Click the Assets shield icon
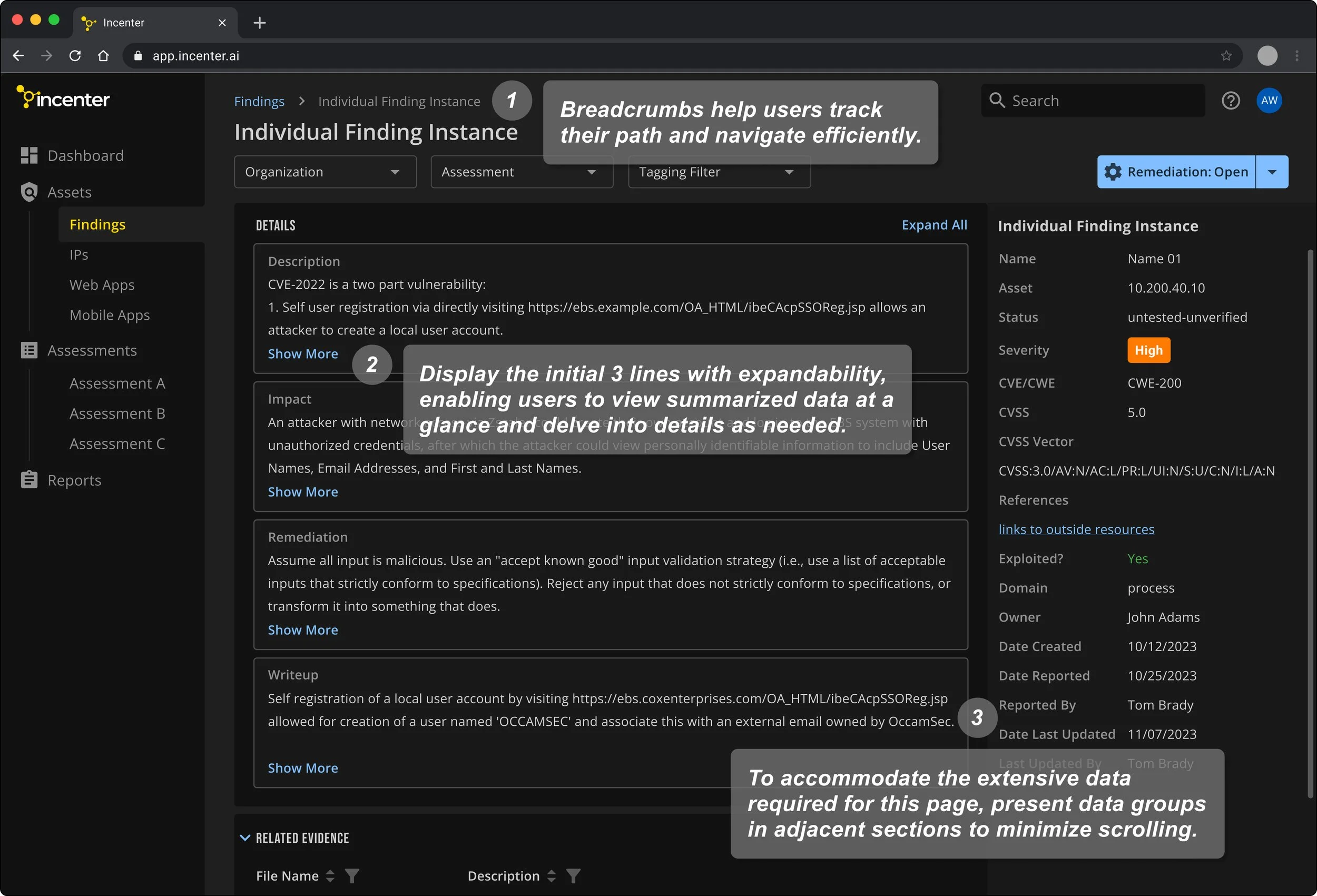This screenshot has width=1317, height=896. [x=29, y=192]
